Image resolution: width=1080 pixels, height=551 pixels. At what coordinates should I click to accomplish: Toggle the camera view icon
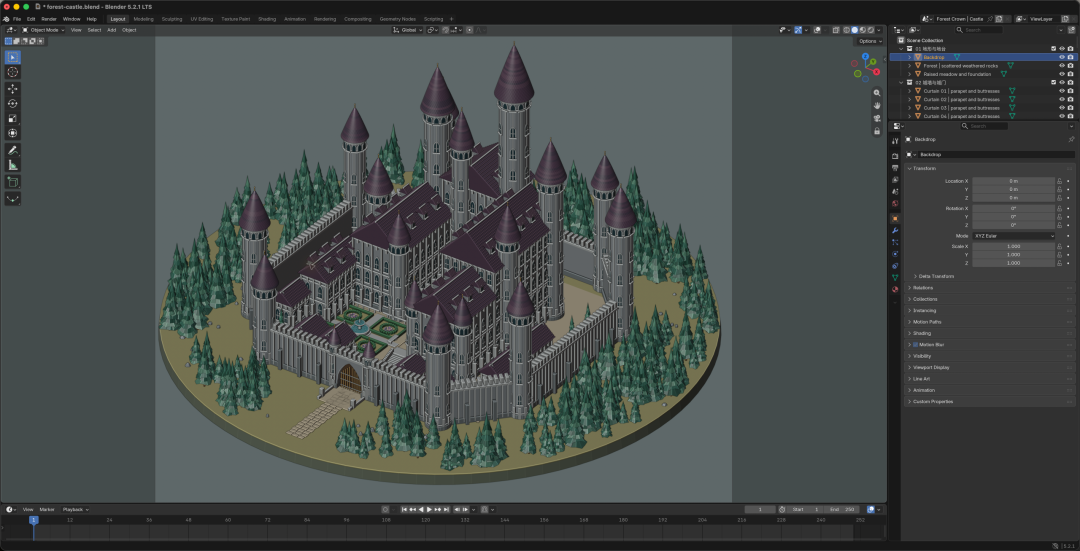coord(877,118)
